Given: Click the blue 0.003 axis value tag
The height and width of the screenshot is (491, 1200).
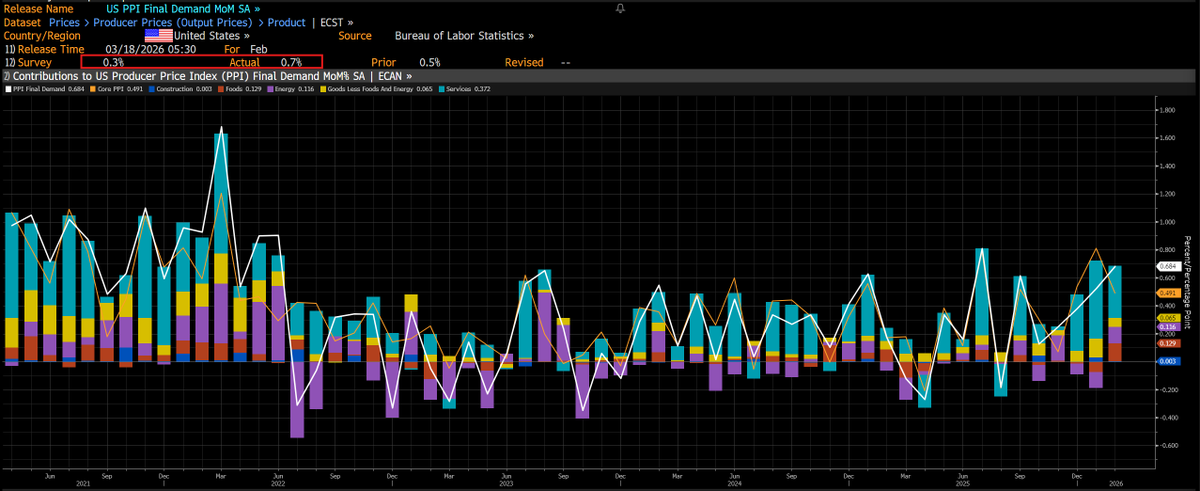Looking at the screenshot, I should (x=1167, y=360).
